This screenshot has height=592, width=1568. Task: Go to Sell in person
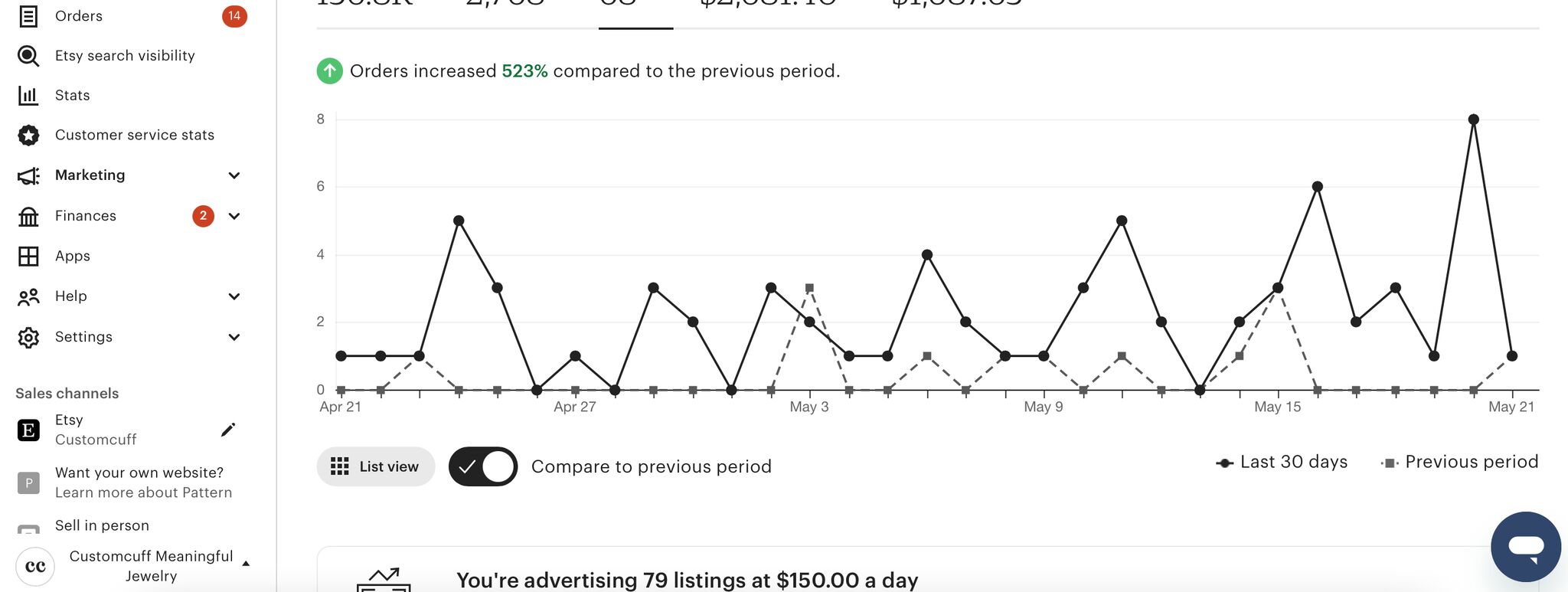pyautogui.click(x=102, y=525)
